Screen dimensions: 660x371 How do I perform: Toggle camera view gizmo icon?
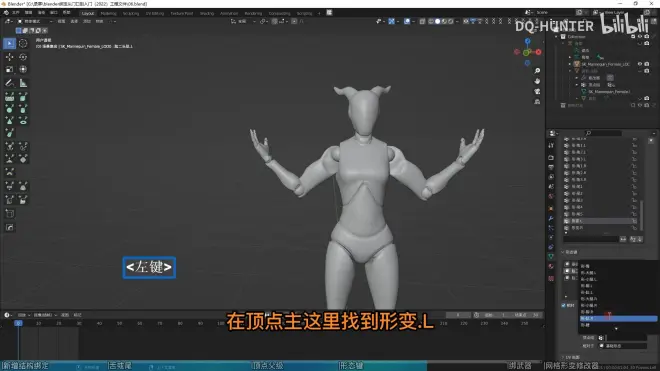[537, 91]
